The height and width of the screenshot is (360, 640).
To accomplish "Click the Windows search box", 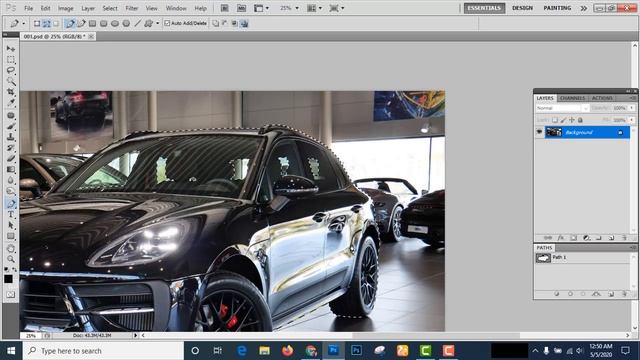I will click(x=104, y=351).
